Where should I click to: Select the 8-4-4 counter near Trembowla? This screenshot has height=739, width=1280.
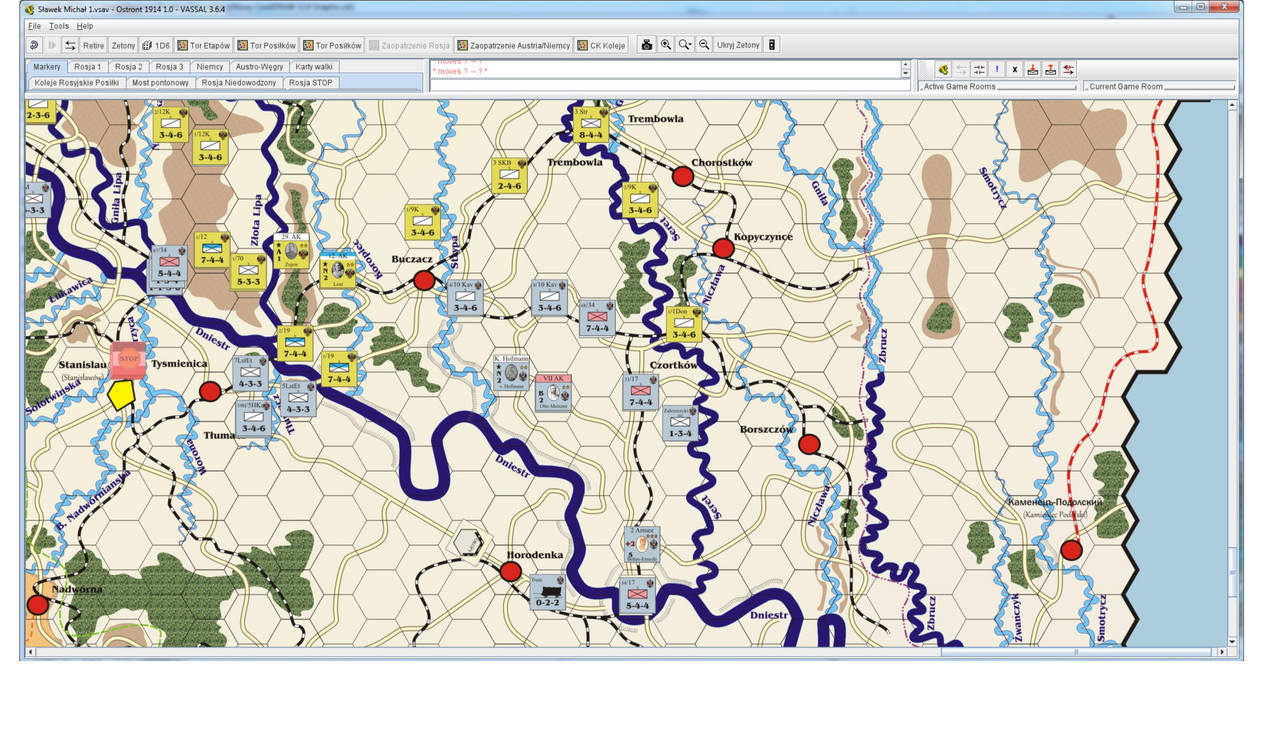click(x=591, y=124)
